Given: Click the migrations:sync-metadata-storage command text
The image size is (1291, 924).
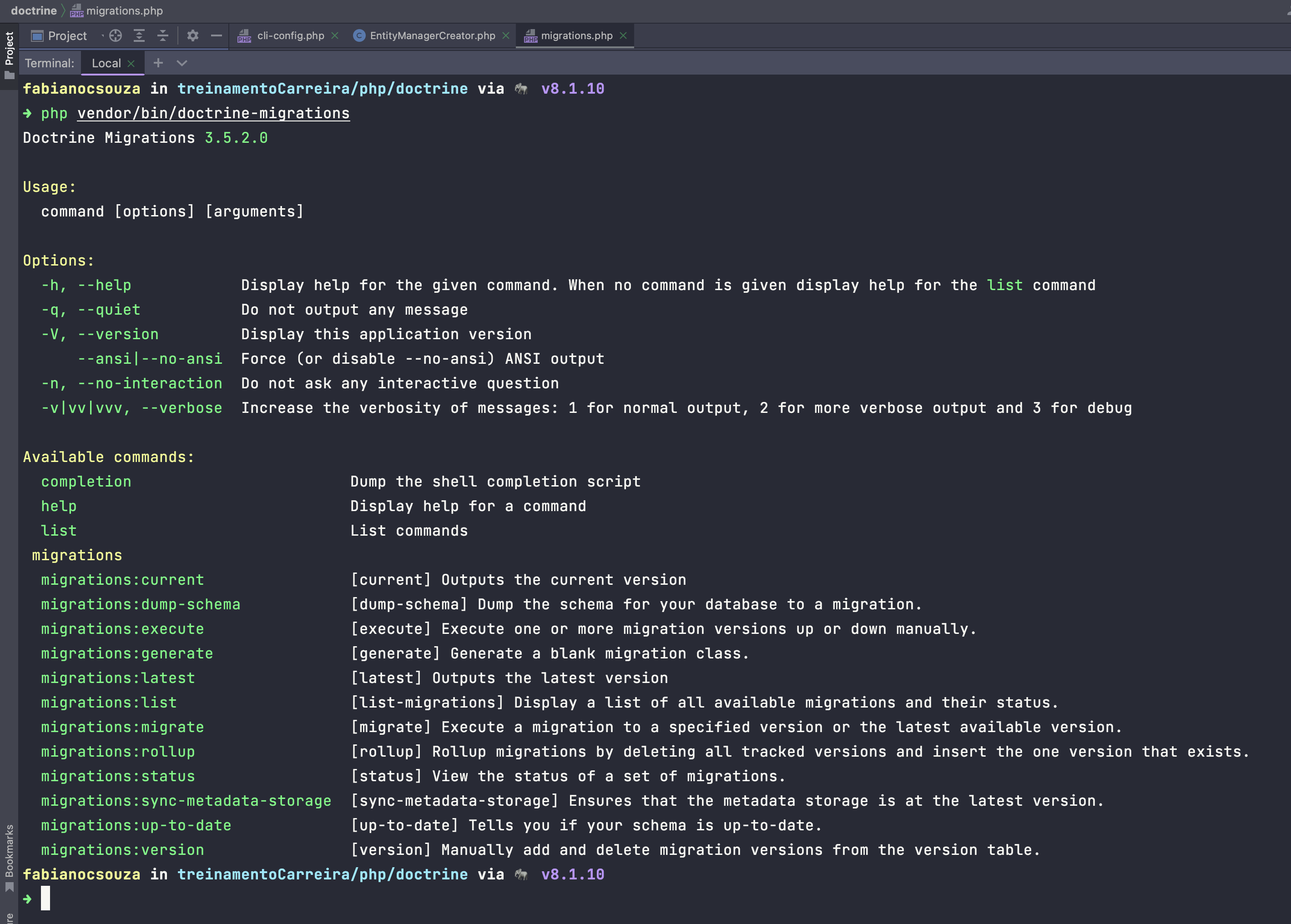Looking at the screenshot, I should 186,800.
